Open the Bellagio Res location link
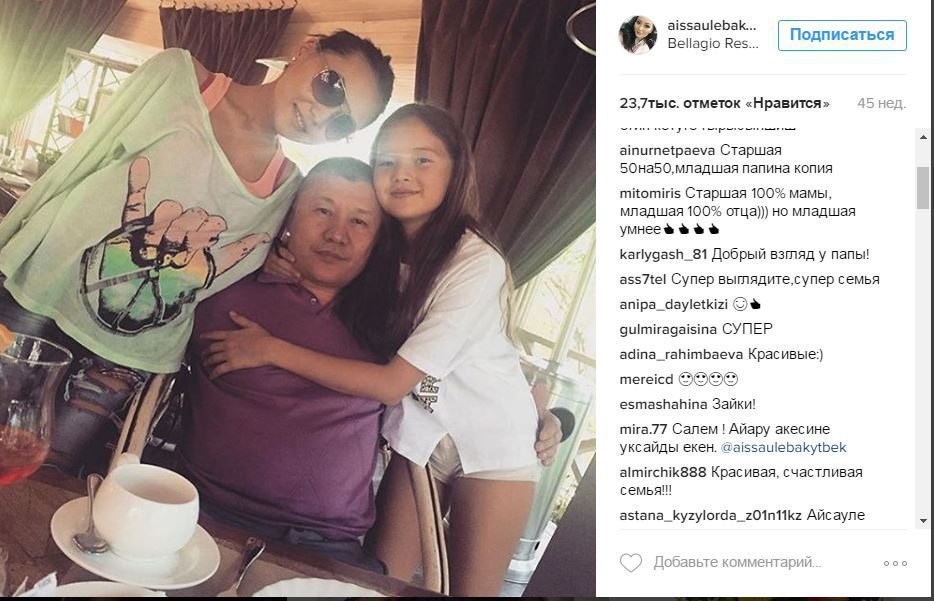This screenshot has height=601, width=934. [713, 43]
